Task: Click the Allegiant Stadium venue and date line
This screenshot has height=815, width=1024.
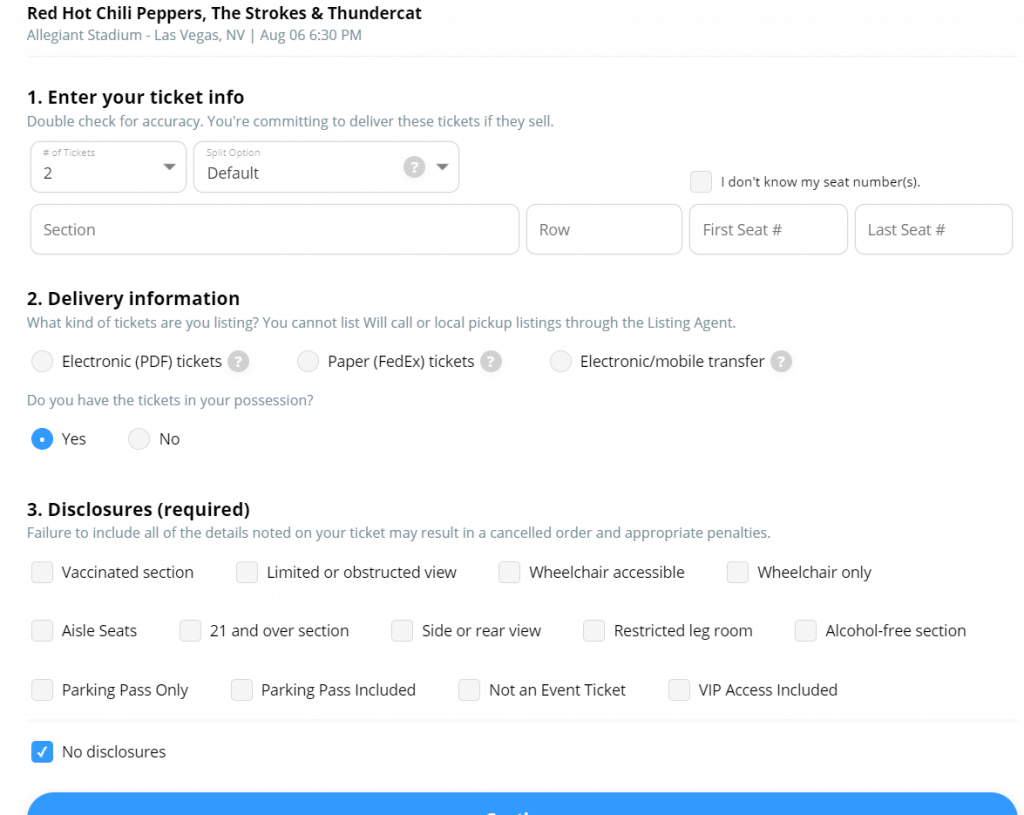Action: pyautogui.click(x=194, y=35)
